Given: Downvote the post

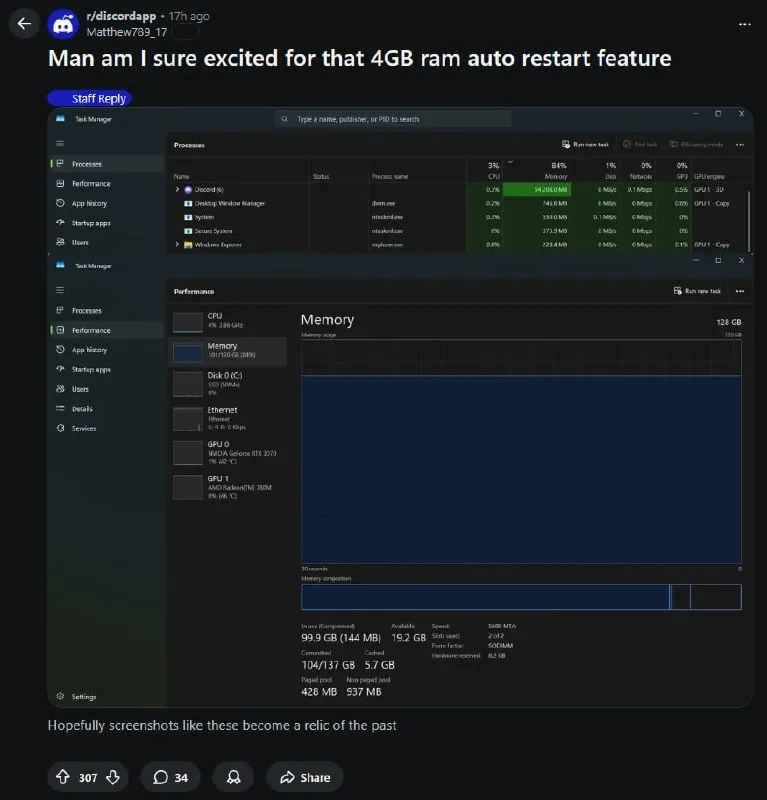Looking at the screenshot, I should pyautogui.click(x=113, y=777).
